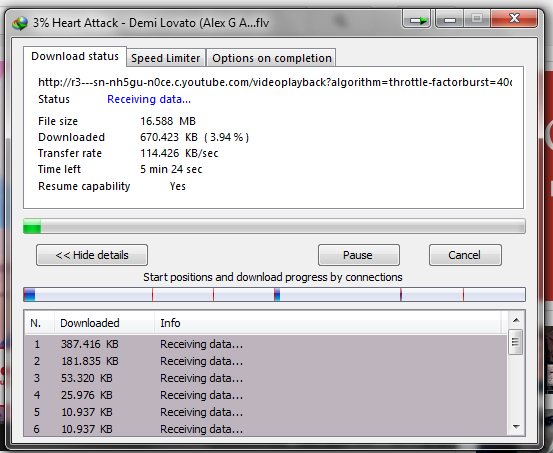The width and height of the screenshot is (553, 453).
Task: Select connection row number 5
Action: click(x=266, y=412)
